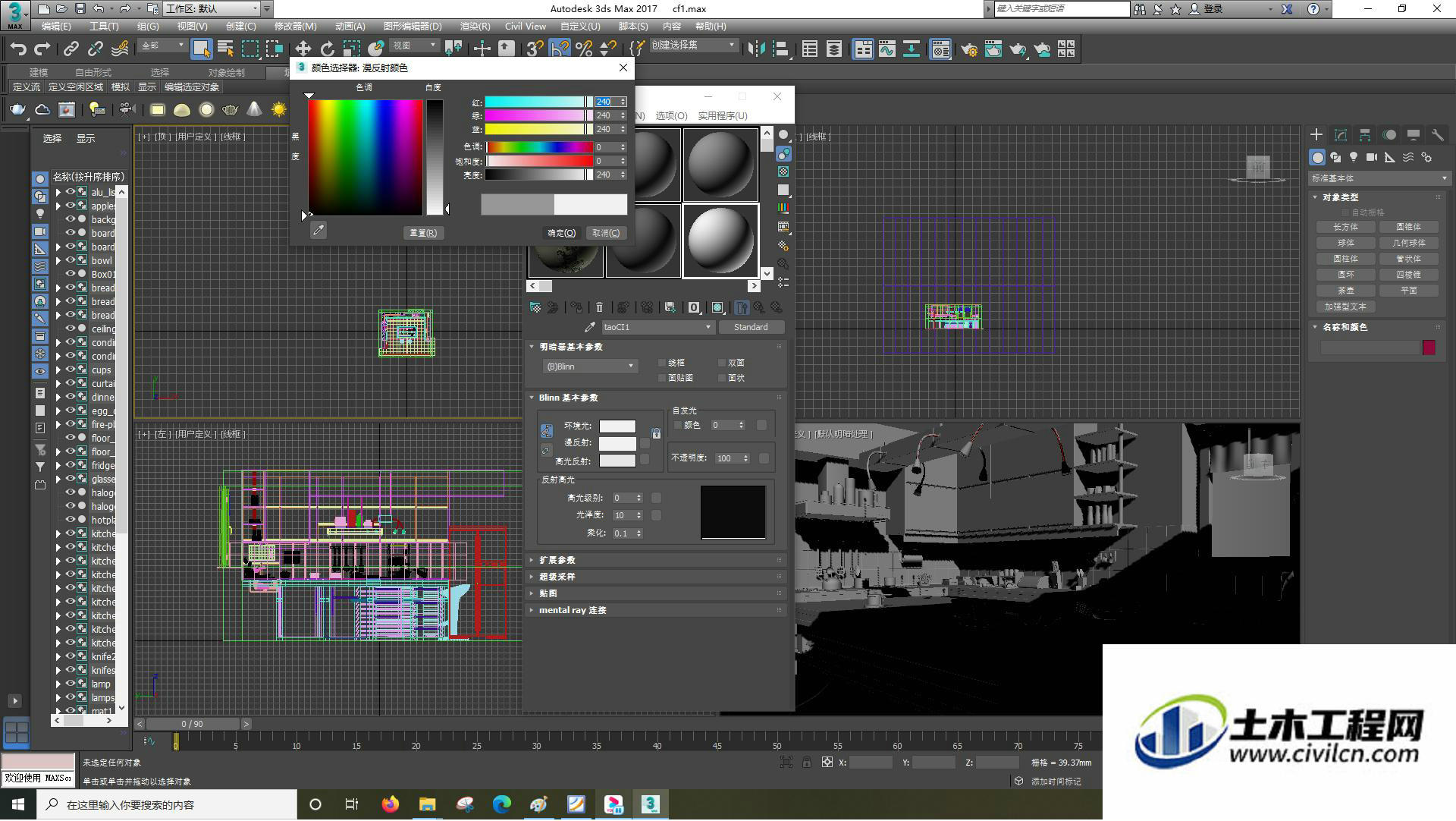Open the Civil View menu
1456x821 pixels.
[526, 26]
